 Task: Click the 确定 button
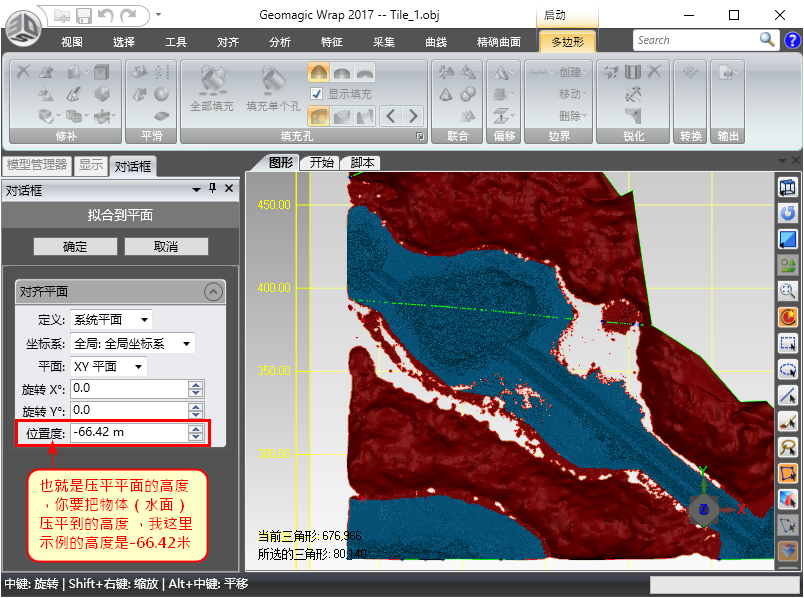tap(75, 246)
